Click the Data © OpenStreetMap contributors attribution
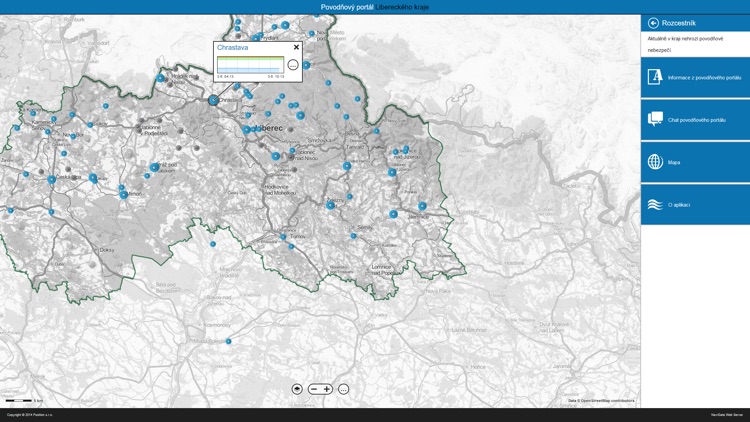 (x=601, y=400)
